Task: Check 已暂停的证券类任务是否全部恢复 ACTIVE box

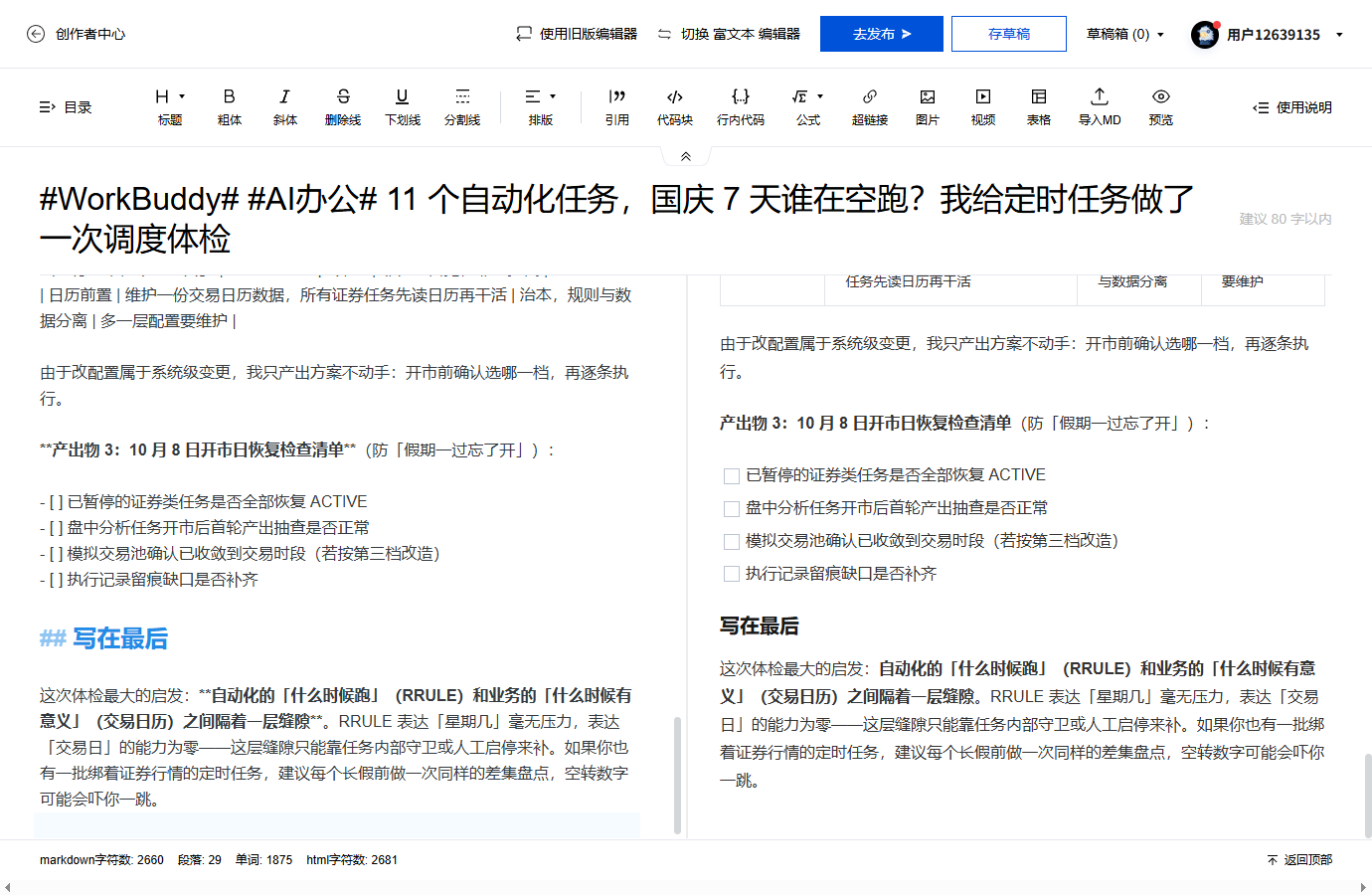Action: (732, 476)
